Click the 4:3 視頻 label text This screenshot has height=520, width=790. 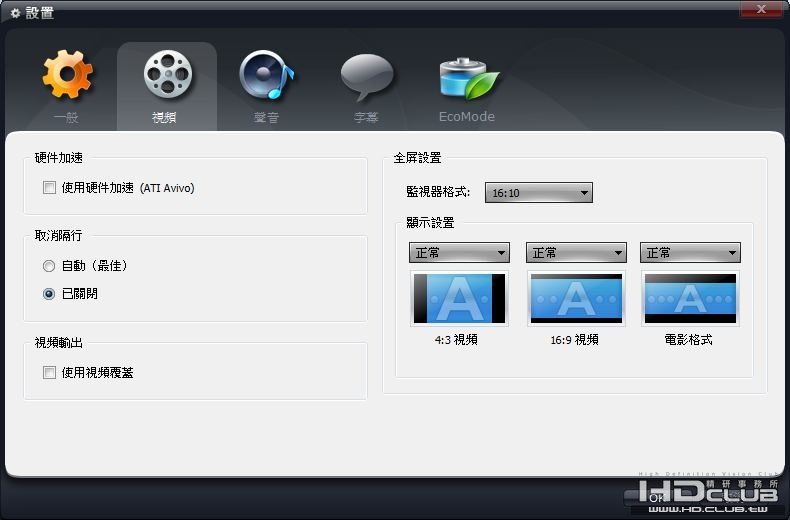(x=456, y=340)
